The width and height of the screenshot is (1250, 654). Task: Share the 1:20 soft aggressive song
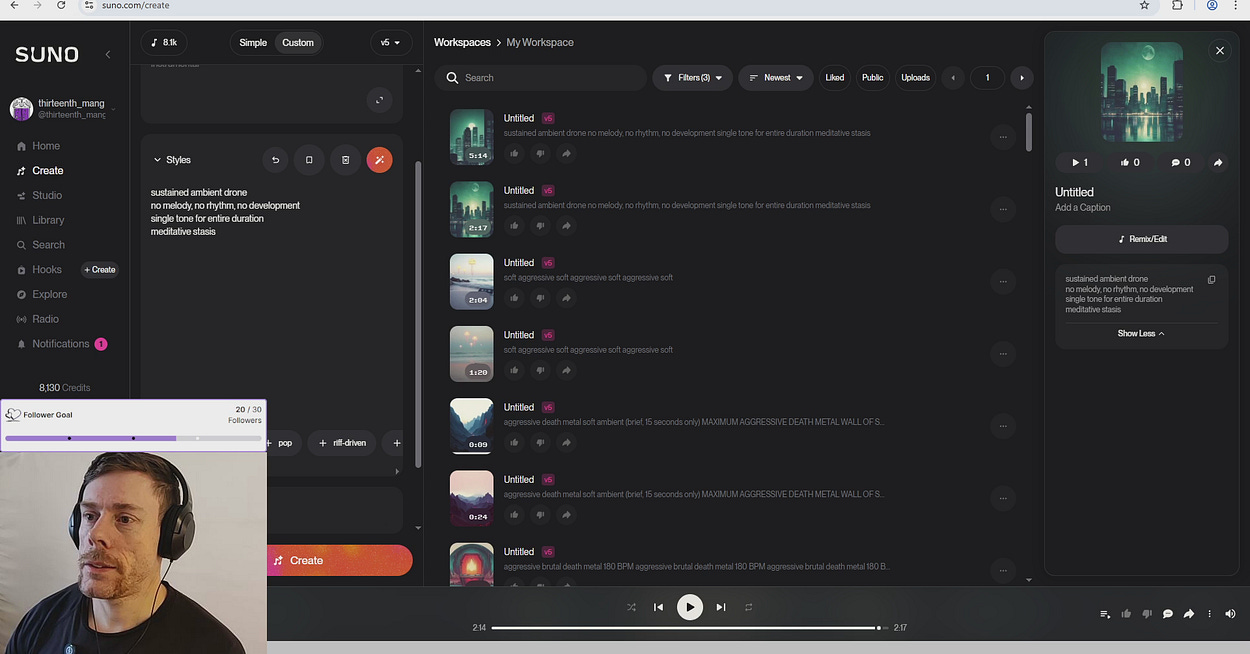click(x=566, y=370)
